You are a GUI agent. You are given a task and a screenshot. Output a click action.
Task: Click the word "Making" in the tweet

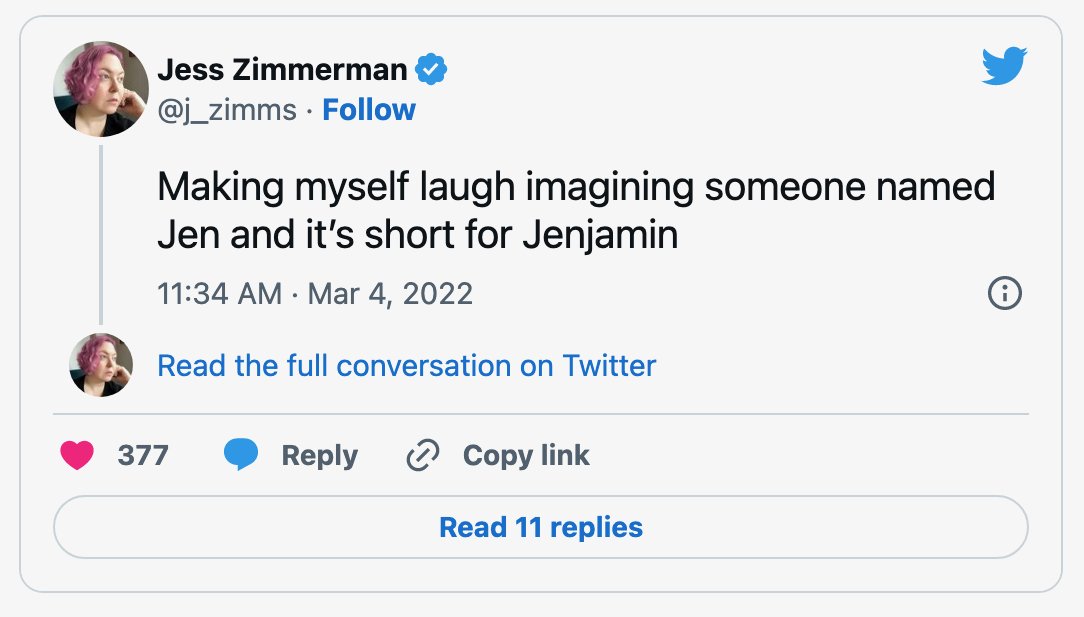tap(221, 187)
